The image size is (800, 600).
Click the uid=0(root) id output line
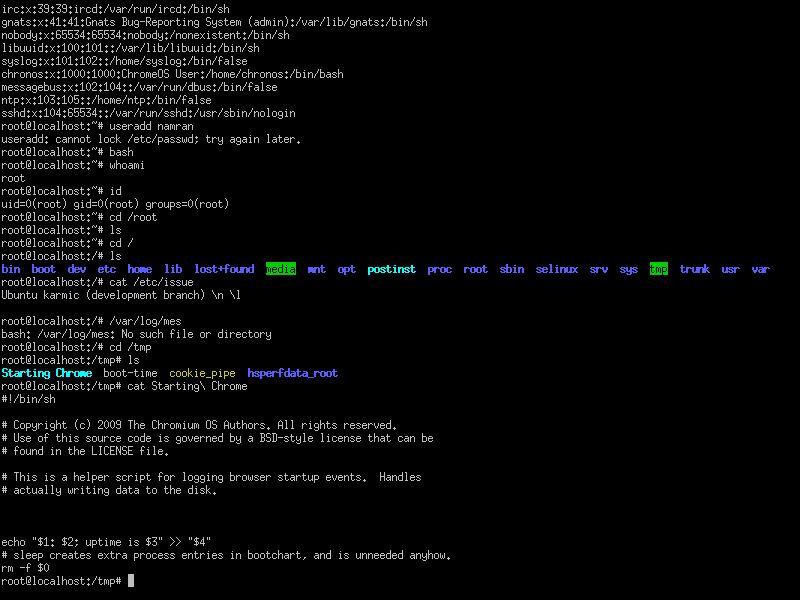pyautogui.click(x=115, y=204)
